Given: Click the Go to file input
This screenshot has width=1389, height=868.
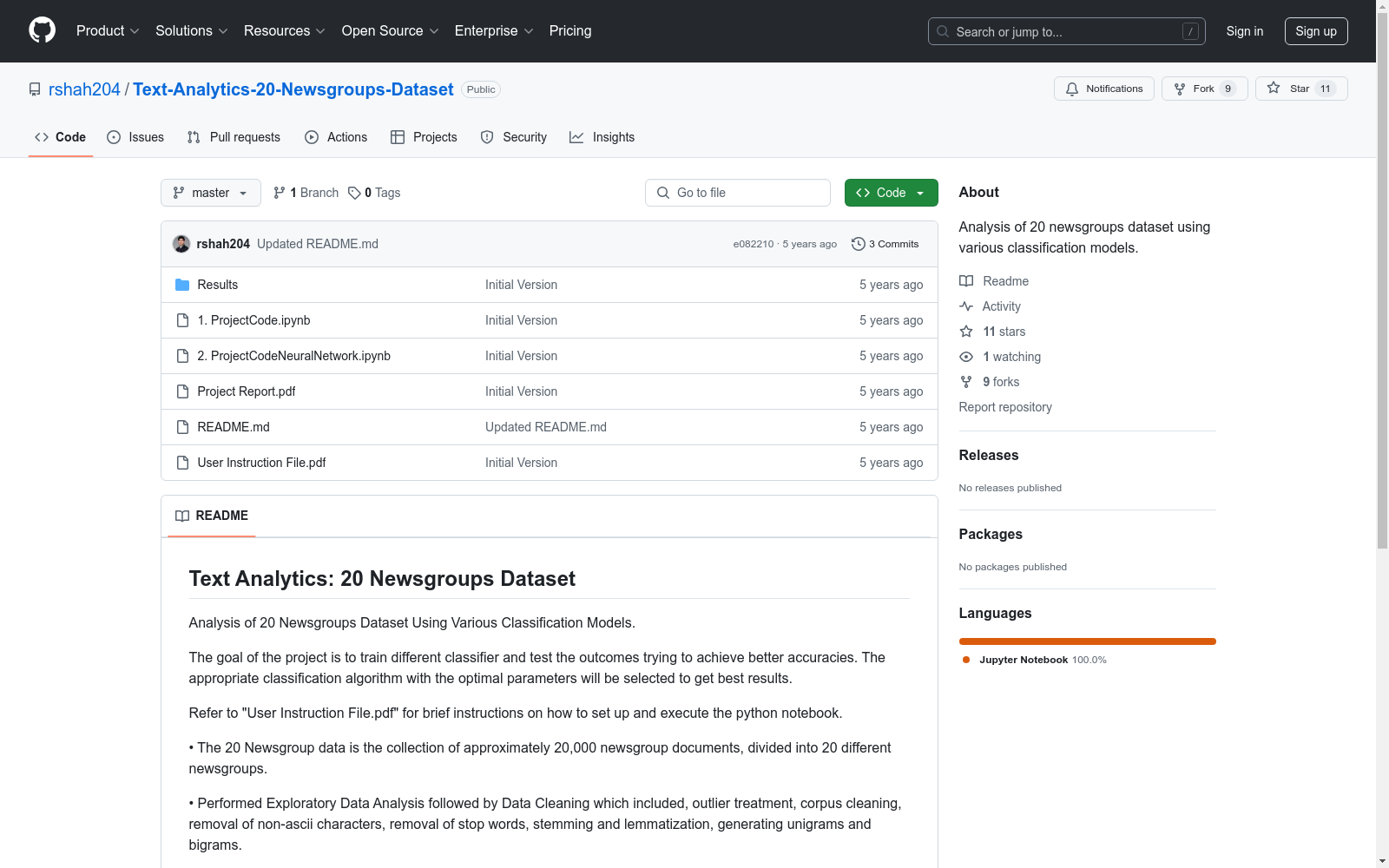Looking at the screenshot, I should coord(738,193).
